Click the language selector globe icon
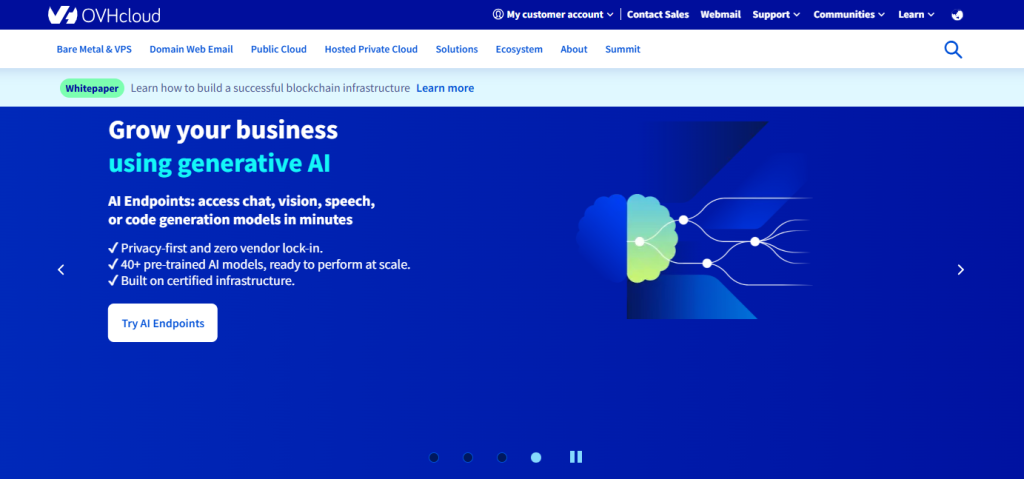Viewport: 1024px width, 479px height. (x=957, y=15)
